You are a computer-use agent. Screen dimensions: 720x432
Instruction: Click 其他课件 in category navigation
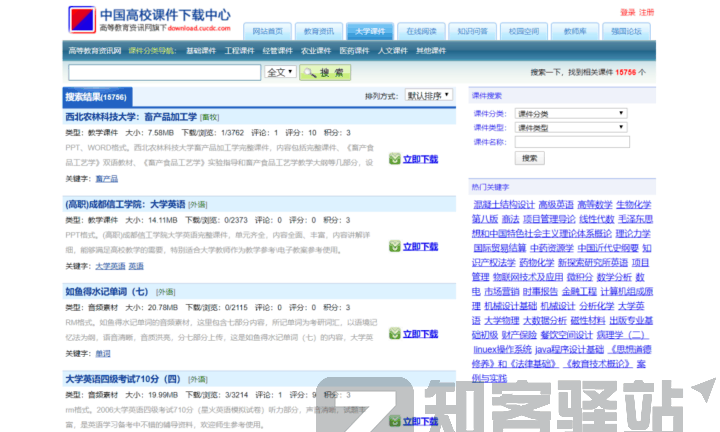coord(431,50)
